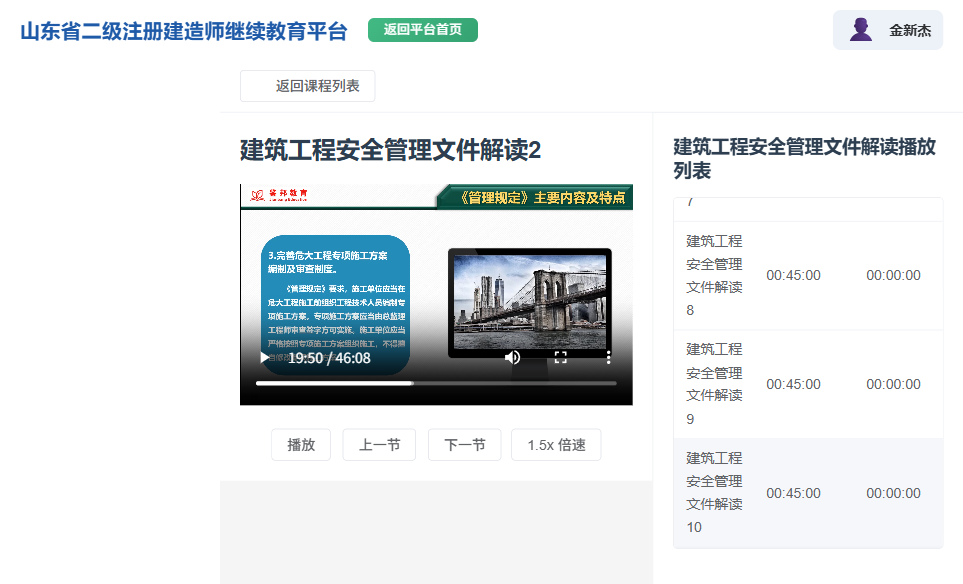Screen dimensions: 963x584
Task: Click the user avatar icon
Action: (x=860, y=29)
